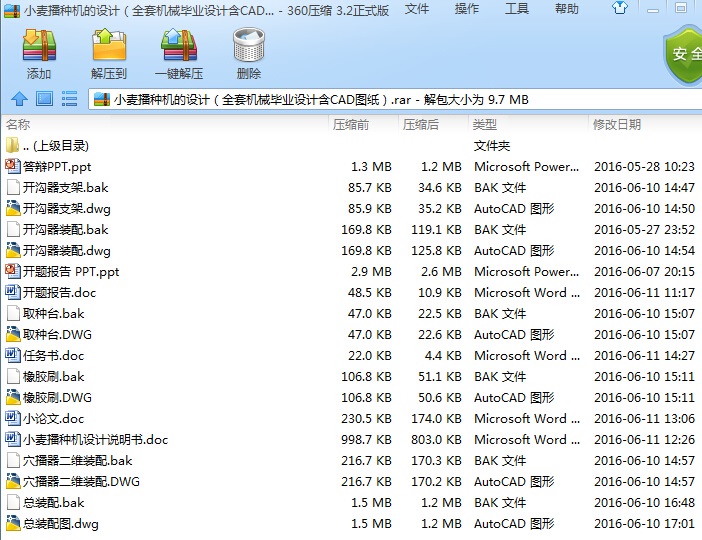The image size is (702, 540).
Task: Click the Word icon of 小论文.doc
Action: (x=13, y=418)
